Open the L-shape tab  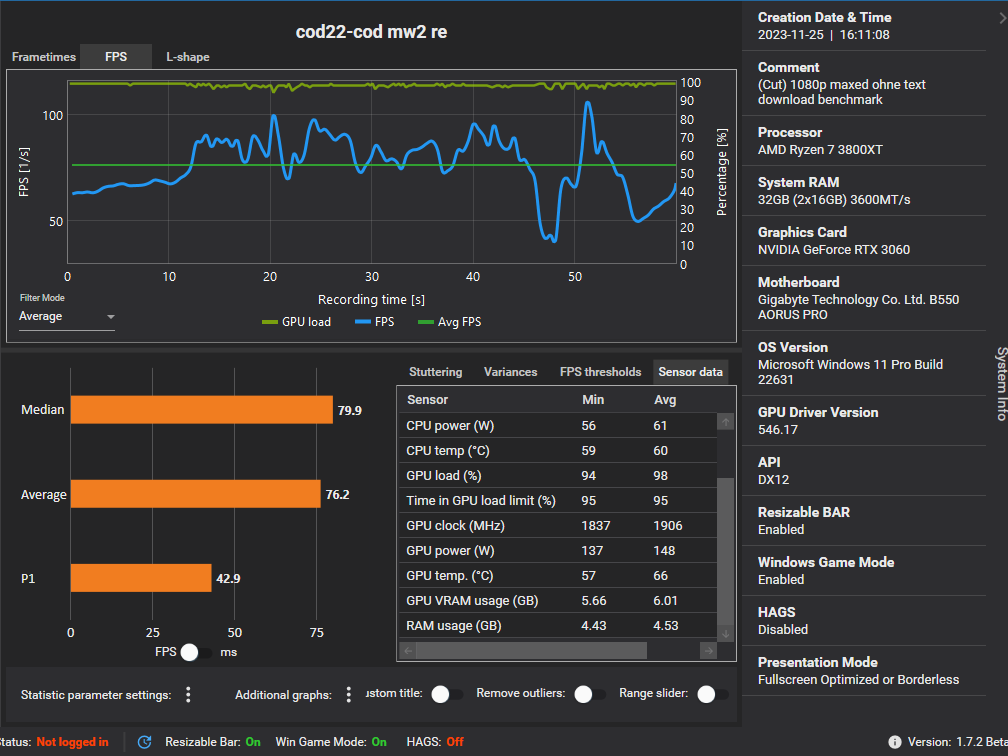(x=188, y=57)
